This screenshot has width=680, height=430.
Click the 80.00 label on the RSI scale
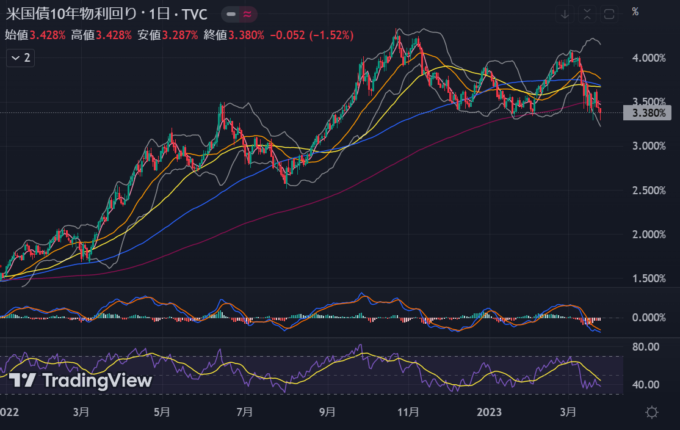(x=649, y=348)
